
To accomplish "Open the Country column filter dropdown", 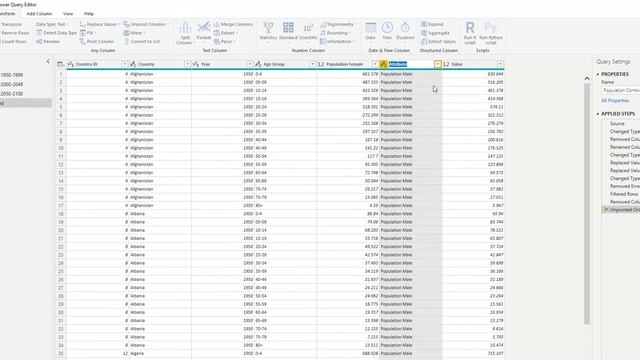I will [x=187, y=64].
